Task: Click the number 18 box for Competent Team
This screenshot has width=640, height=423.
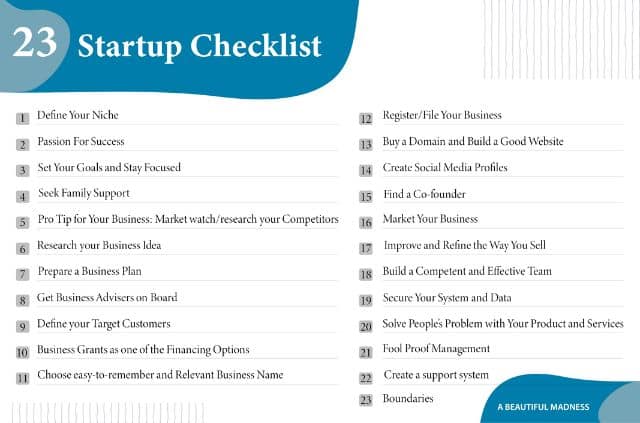Action: (x=366, y=275)
